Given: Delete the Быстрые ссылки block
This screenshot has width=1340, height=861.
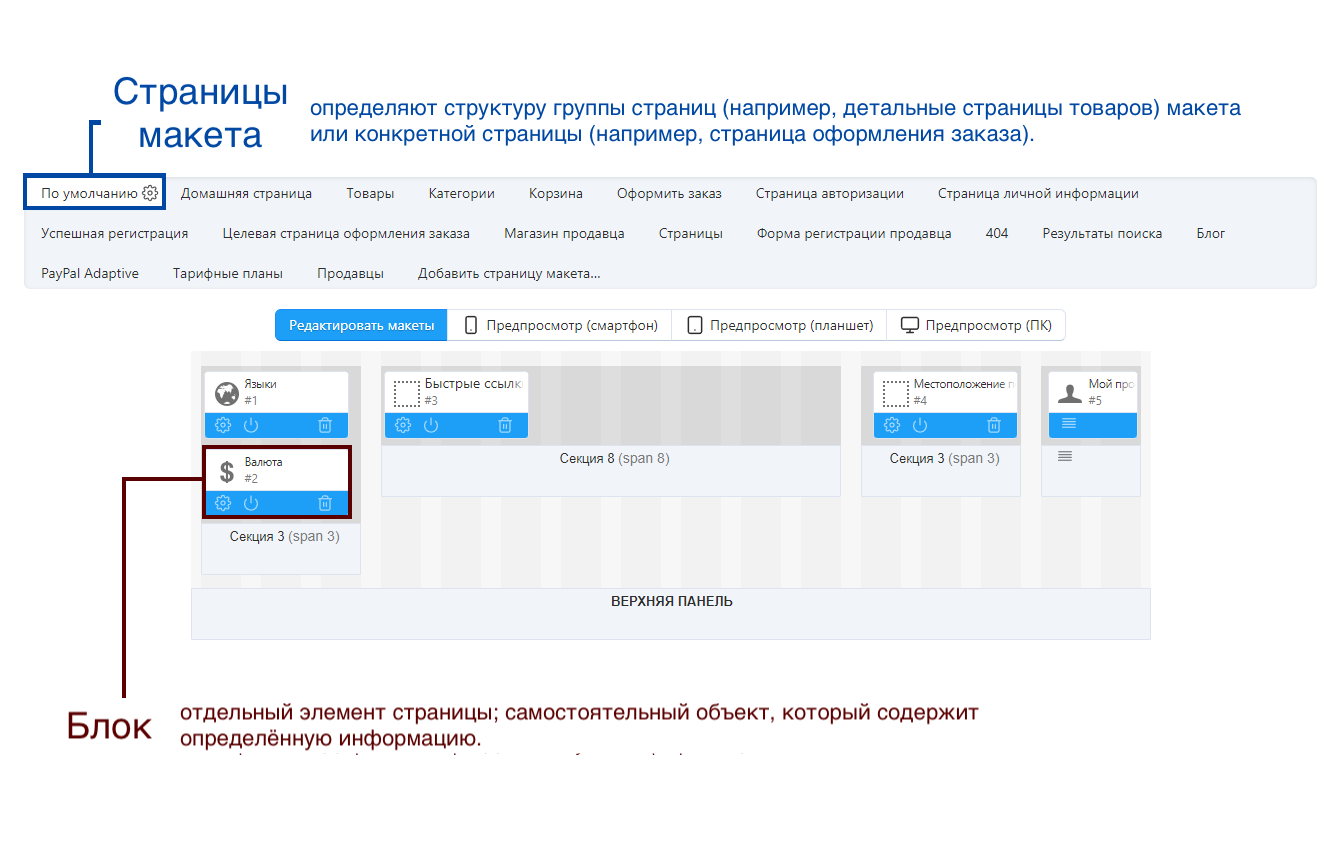Looking at the screenshot, I should (505, 425).
